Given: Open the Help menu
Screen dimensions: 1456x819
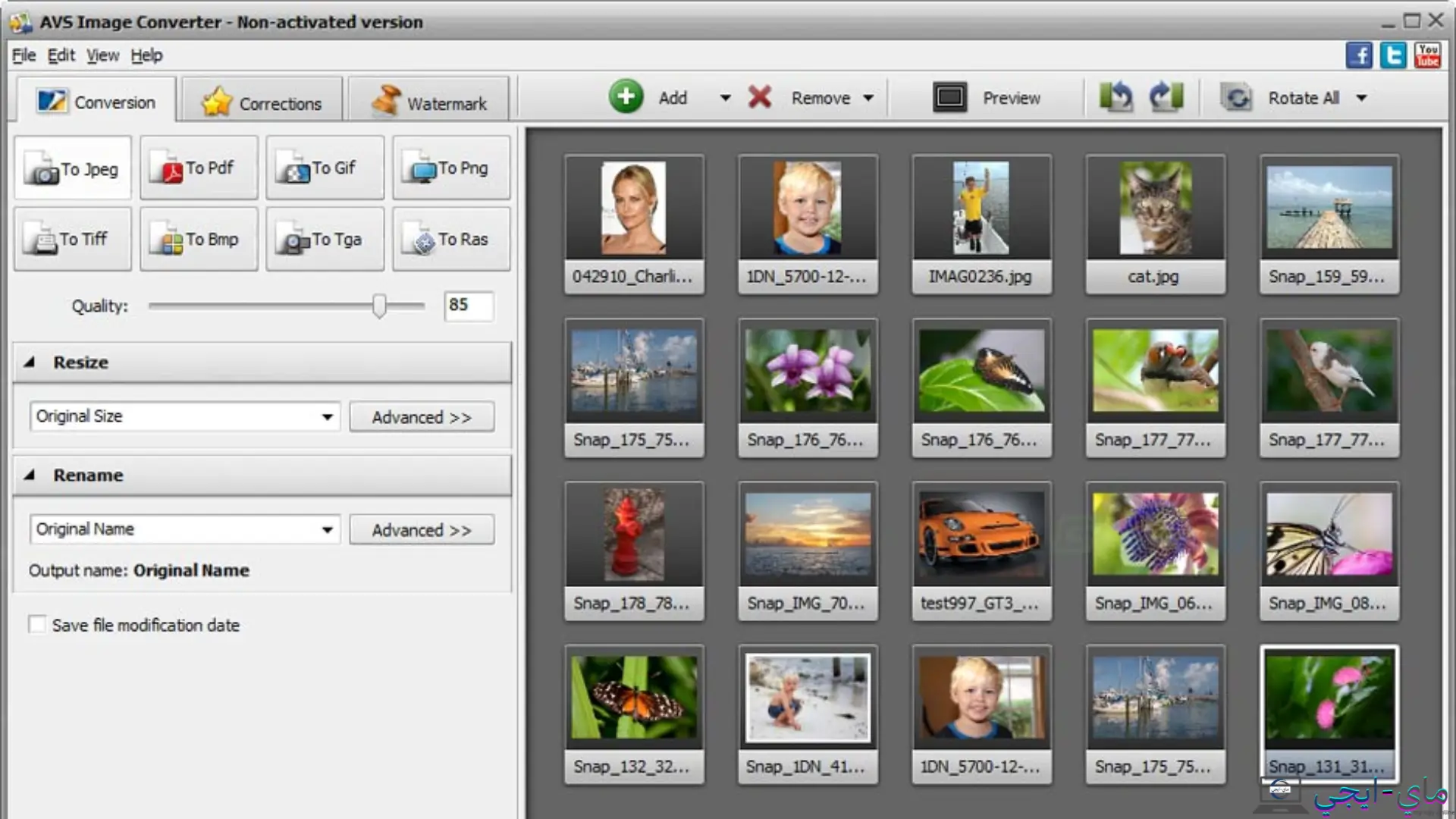Looking at the screenshot, I should click(146, 55).
